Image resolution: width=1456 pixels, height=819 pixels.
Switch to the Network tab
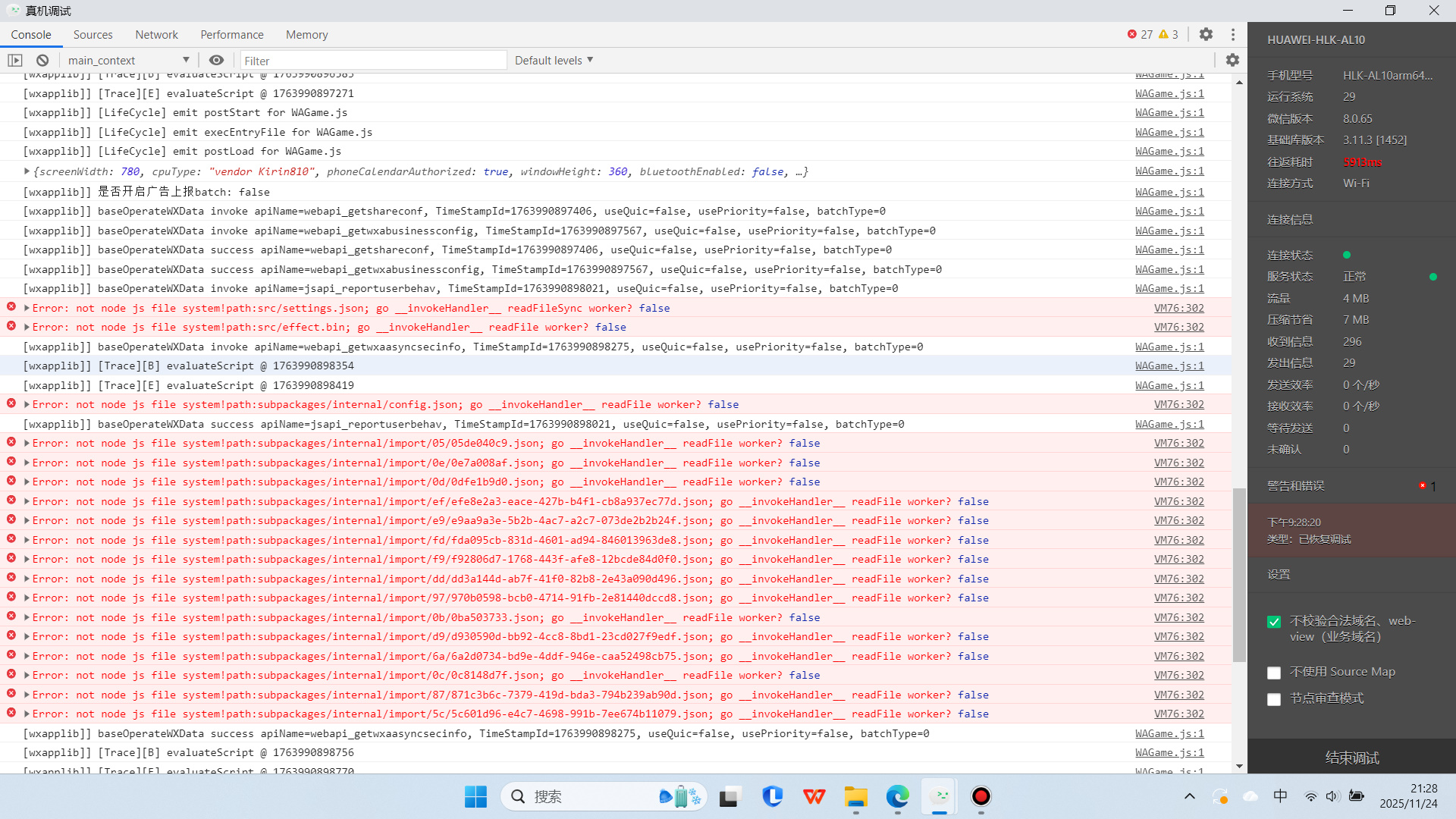pos(156,35)
